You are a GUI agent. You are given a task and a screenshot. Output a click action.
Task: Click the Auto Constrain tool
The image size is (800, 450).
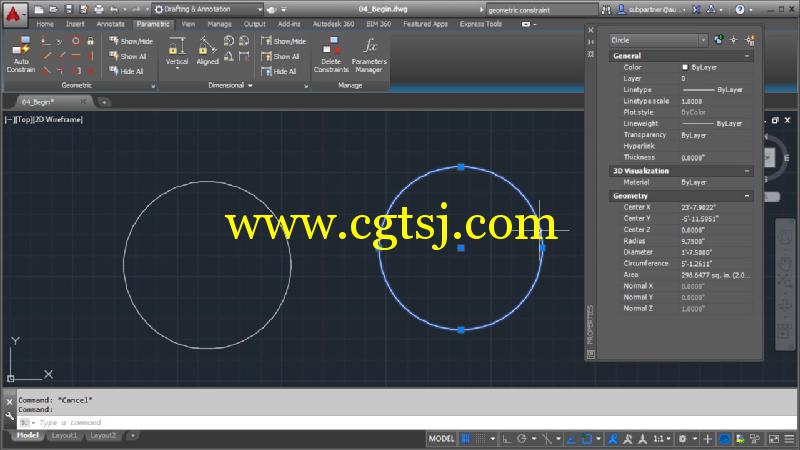20,54
